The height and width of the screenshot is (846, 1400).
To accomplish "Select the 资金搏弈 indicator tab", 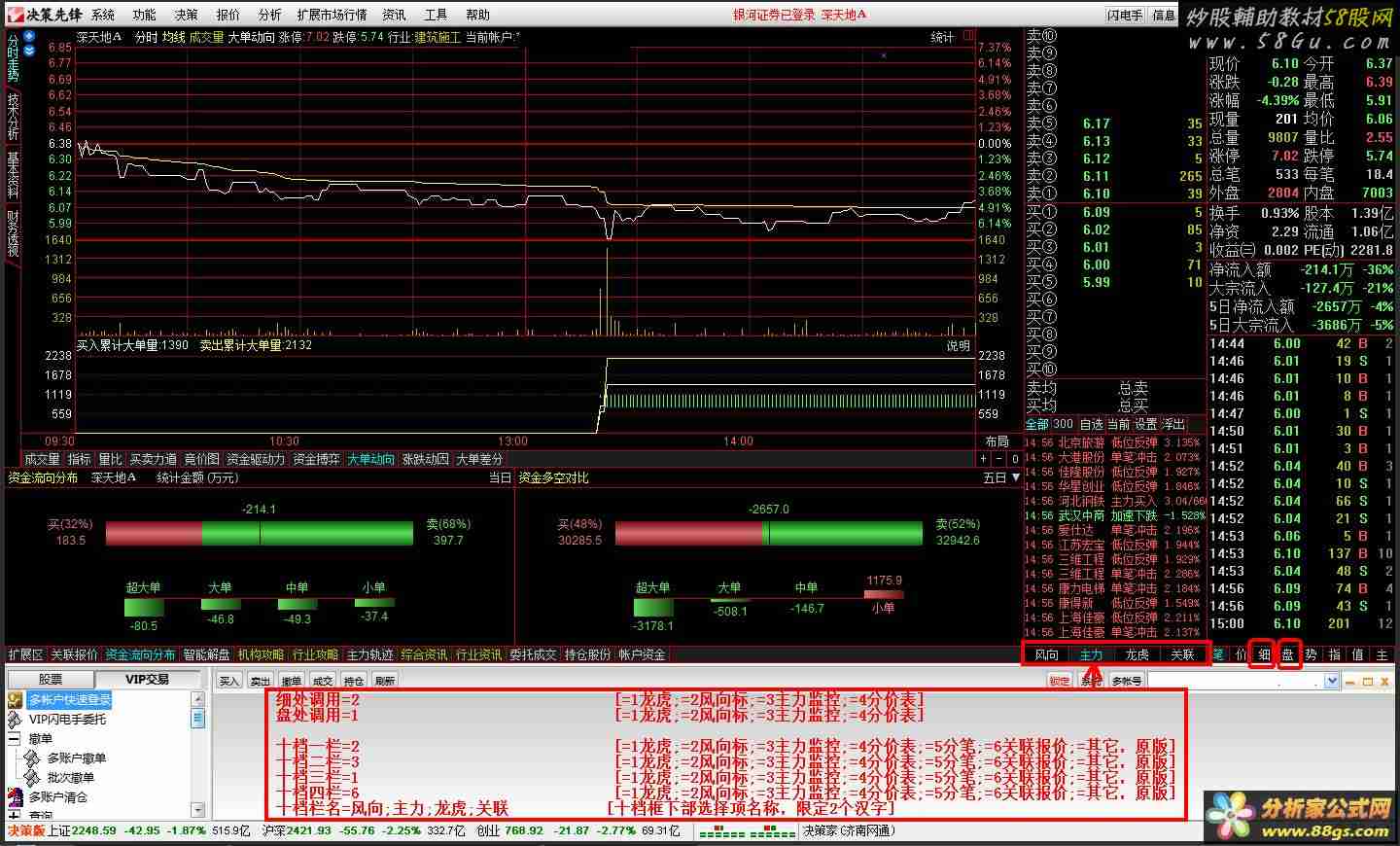I will click(x=317, y=459).
